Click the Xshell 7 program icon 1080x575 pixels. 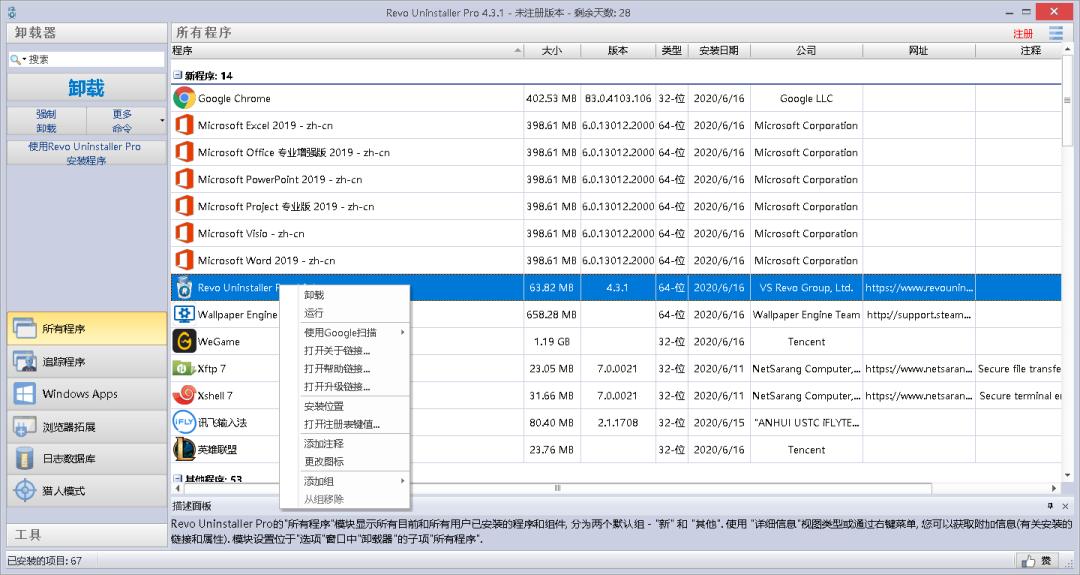coord(184,395)
